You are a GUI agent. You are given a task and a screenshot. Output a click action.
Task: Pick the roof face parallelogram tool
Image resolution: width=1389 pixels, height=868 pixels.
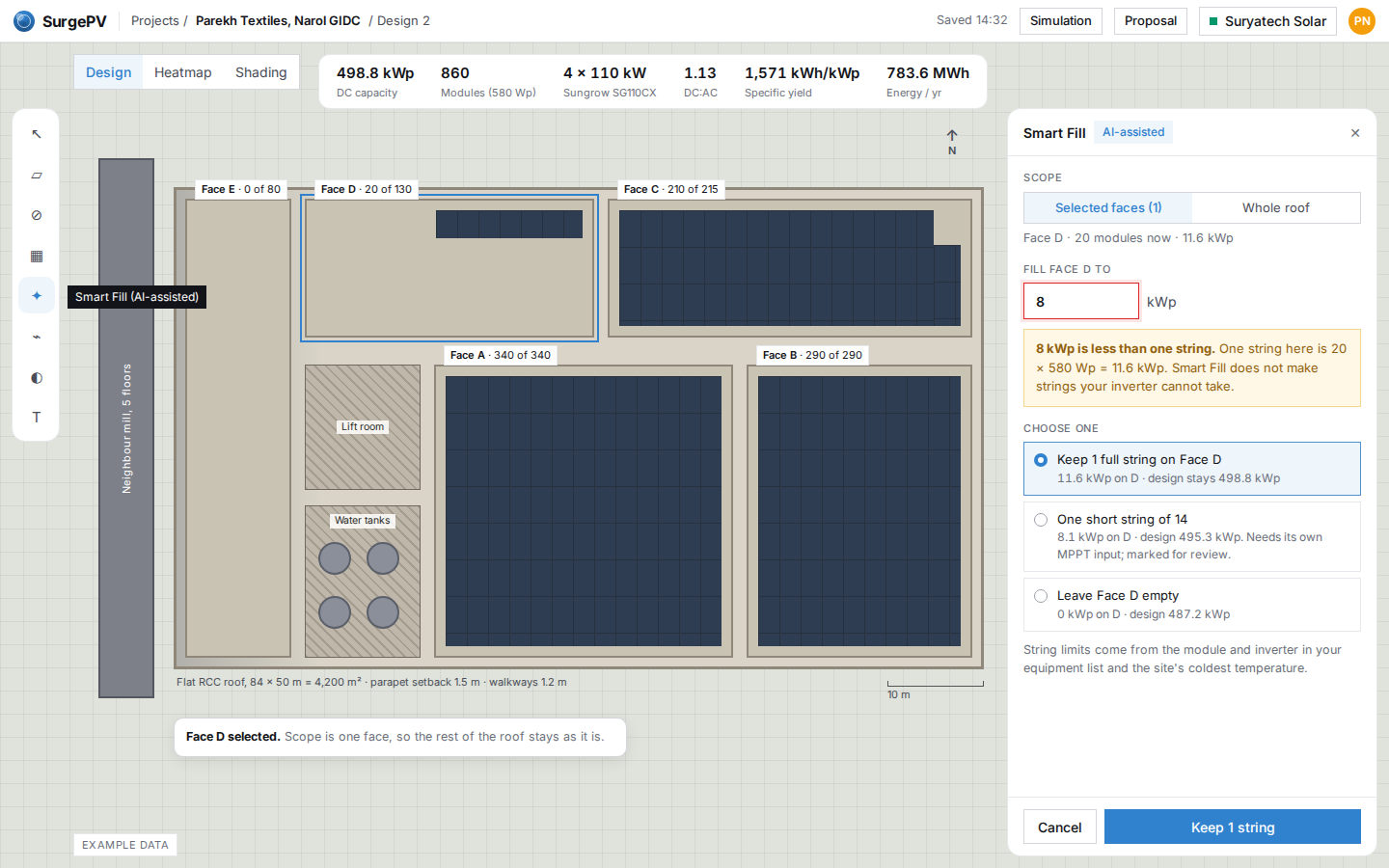pos(37,176)
